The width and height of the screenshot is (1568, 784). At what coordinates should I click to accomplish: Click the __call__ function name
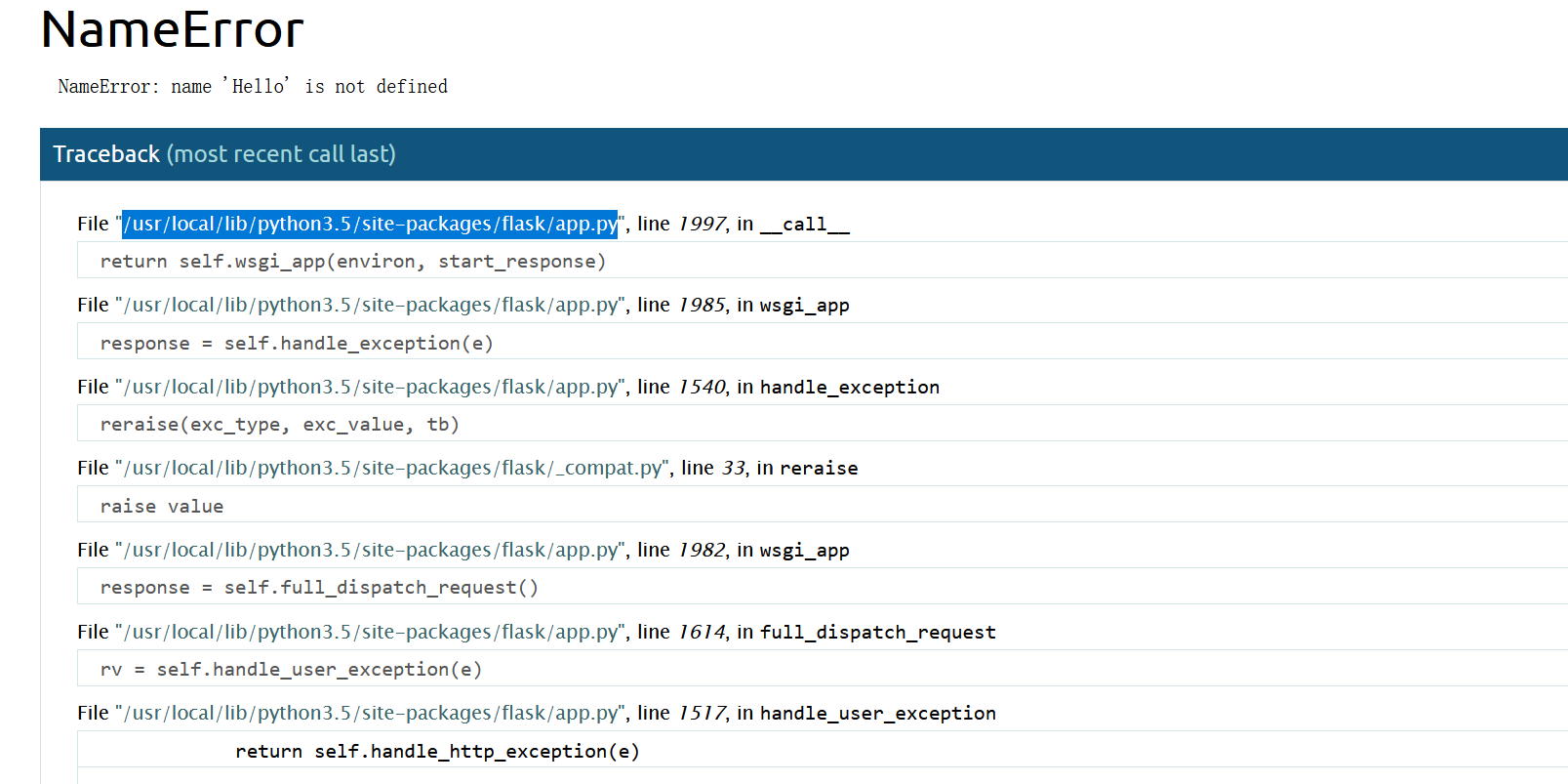pos(804,225)
